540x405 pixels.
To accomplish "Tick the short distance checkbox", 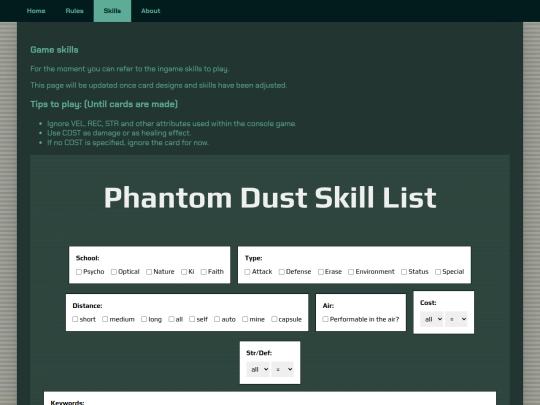I will tap(75, 319).
